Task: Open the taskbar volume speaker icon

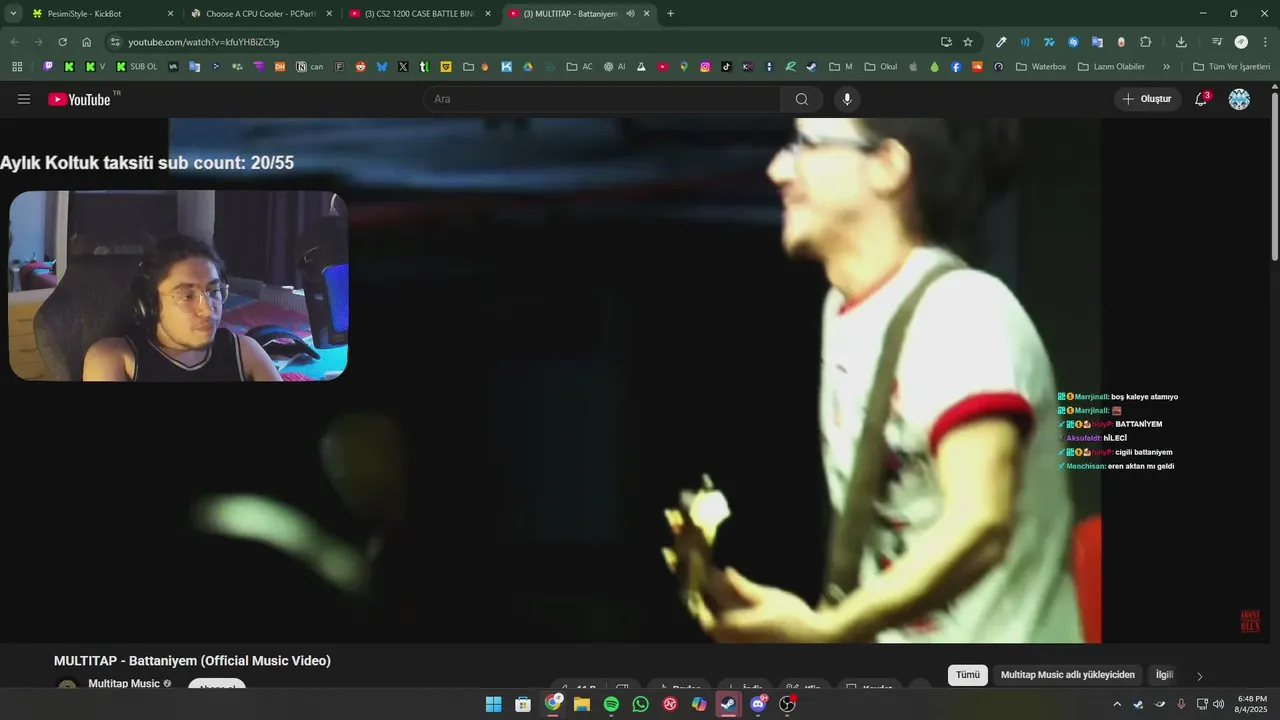Action: [1218, 704]
